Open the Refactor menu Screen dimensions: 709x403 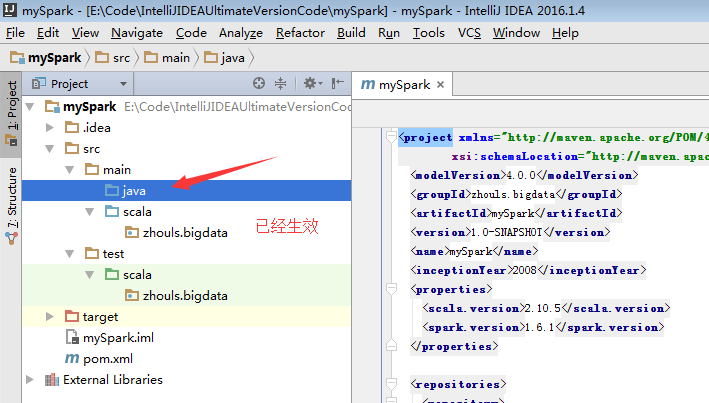click(300, 33)
